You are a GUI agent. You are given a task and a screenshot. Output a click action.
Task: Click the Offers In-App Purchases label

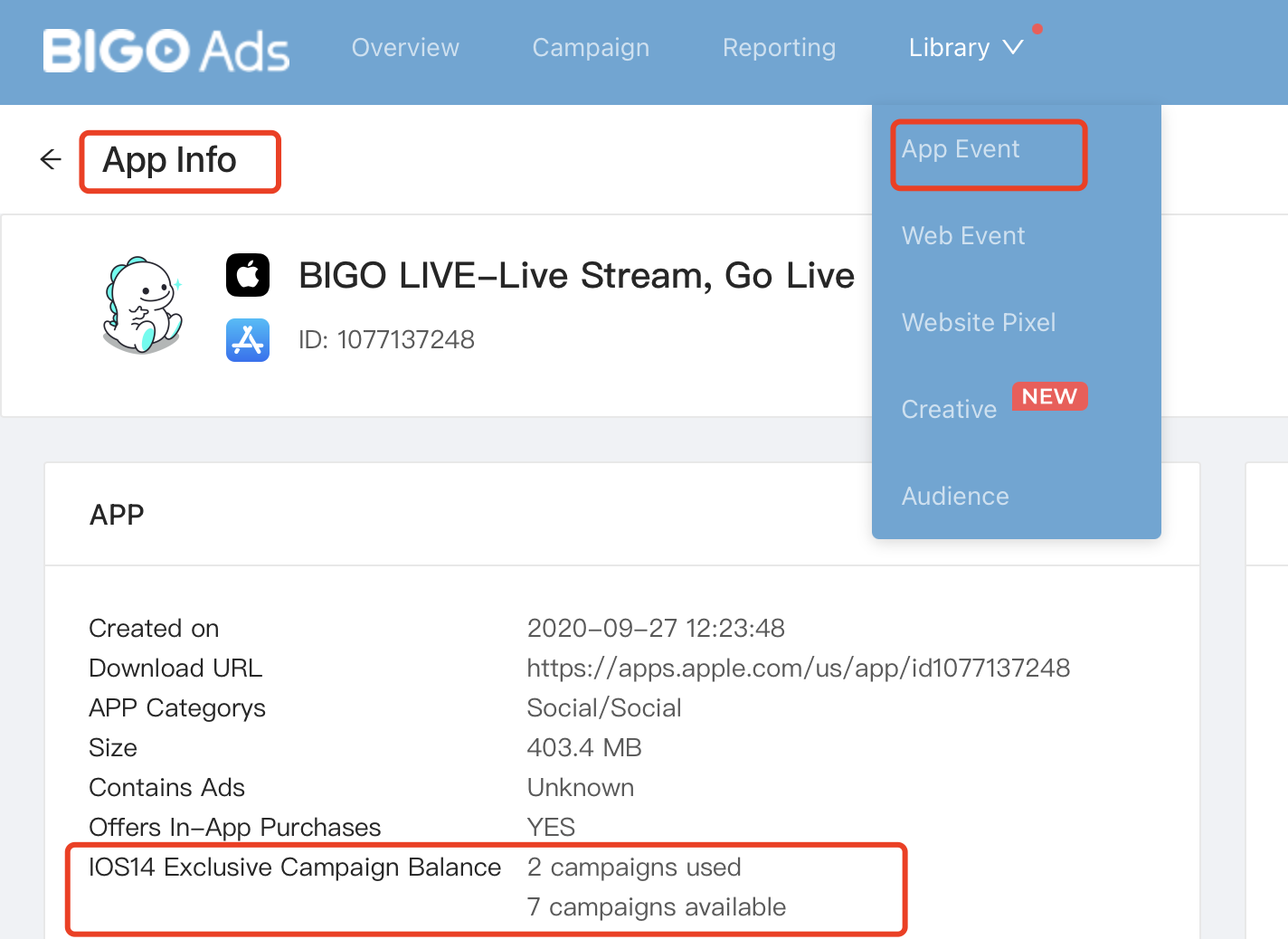(x=235, y=828)
